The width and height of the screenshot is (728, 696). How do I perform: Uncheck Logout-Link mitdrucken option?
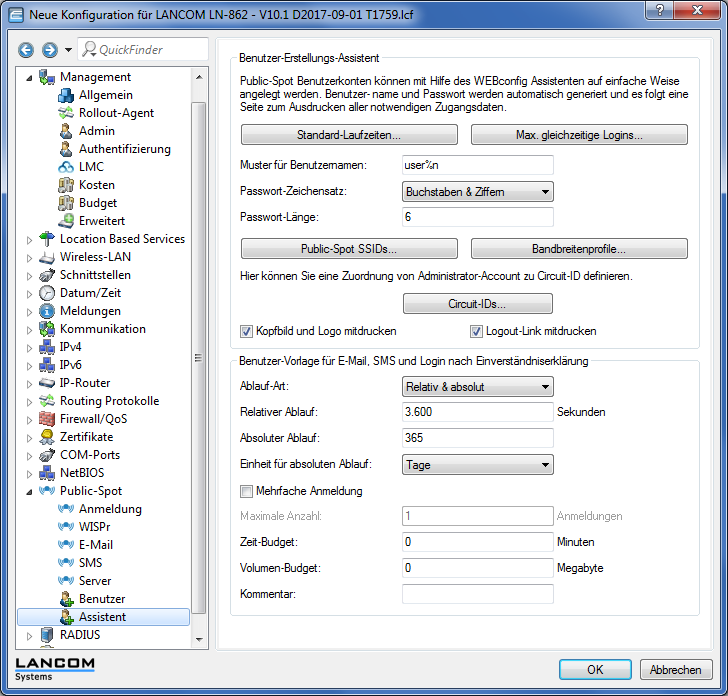click(477, 331)
